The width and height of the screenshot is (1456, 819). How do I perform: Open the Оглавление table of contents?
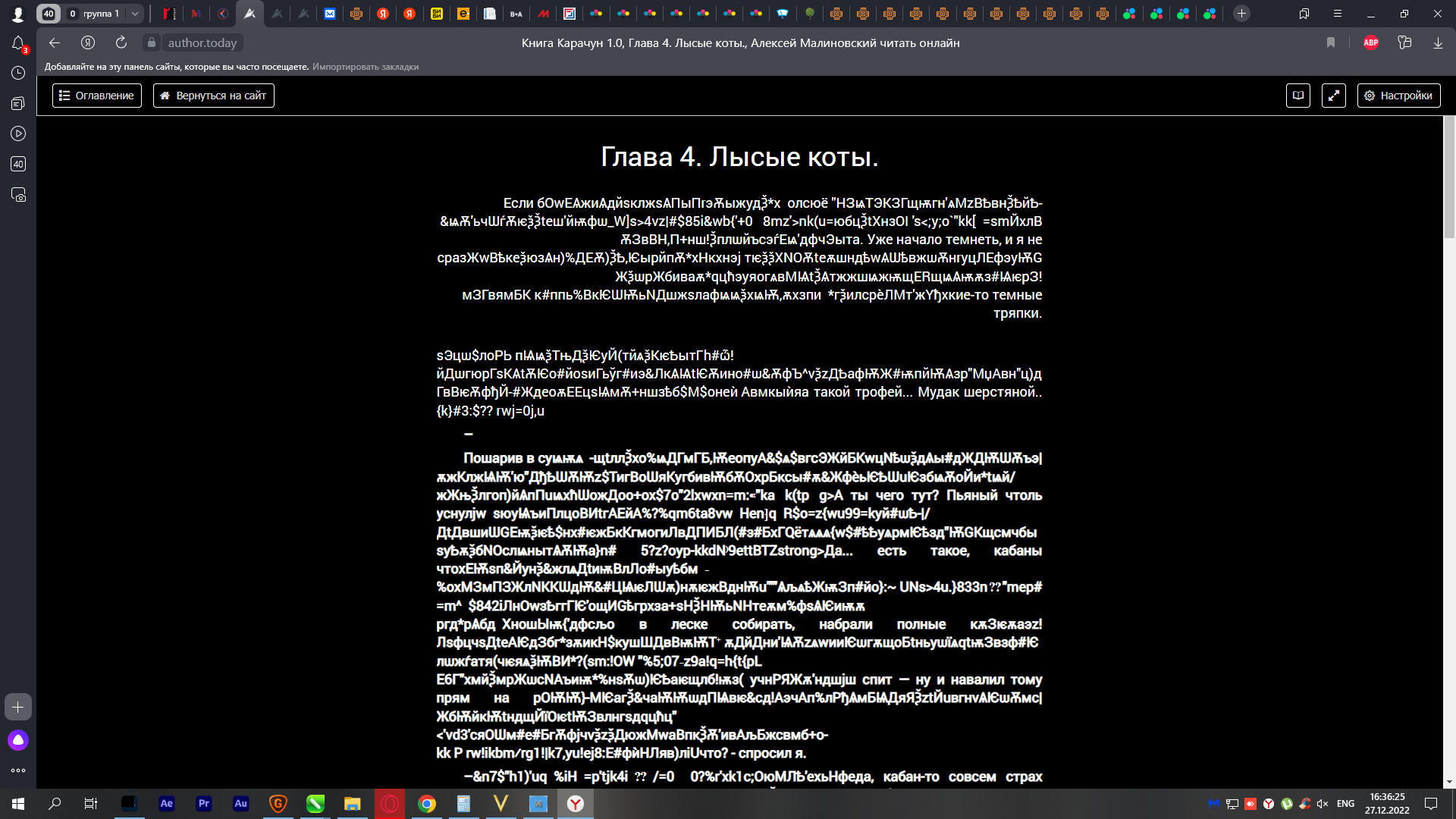click(96, 96)
